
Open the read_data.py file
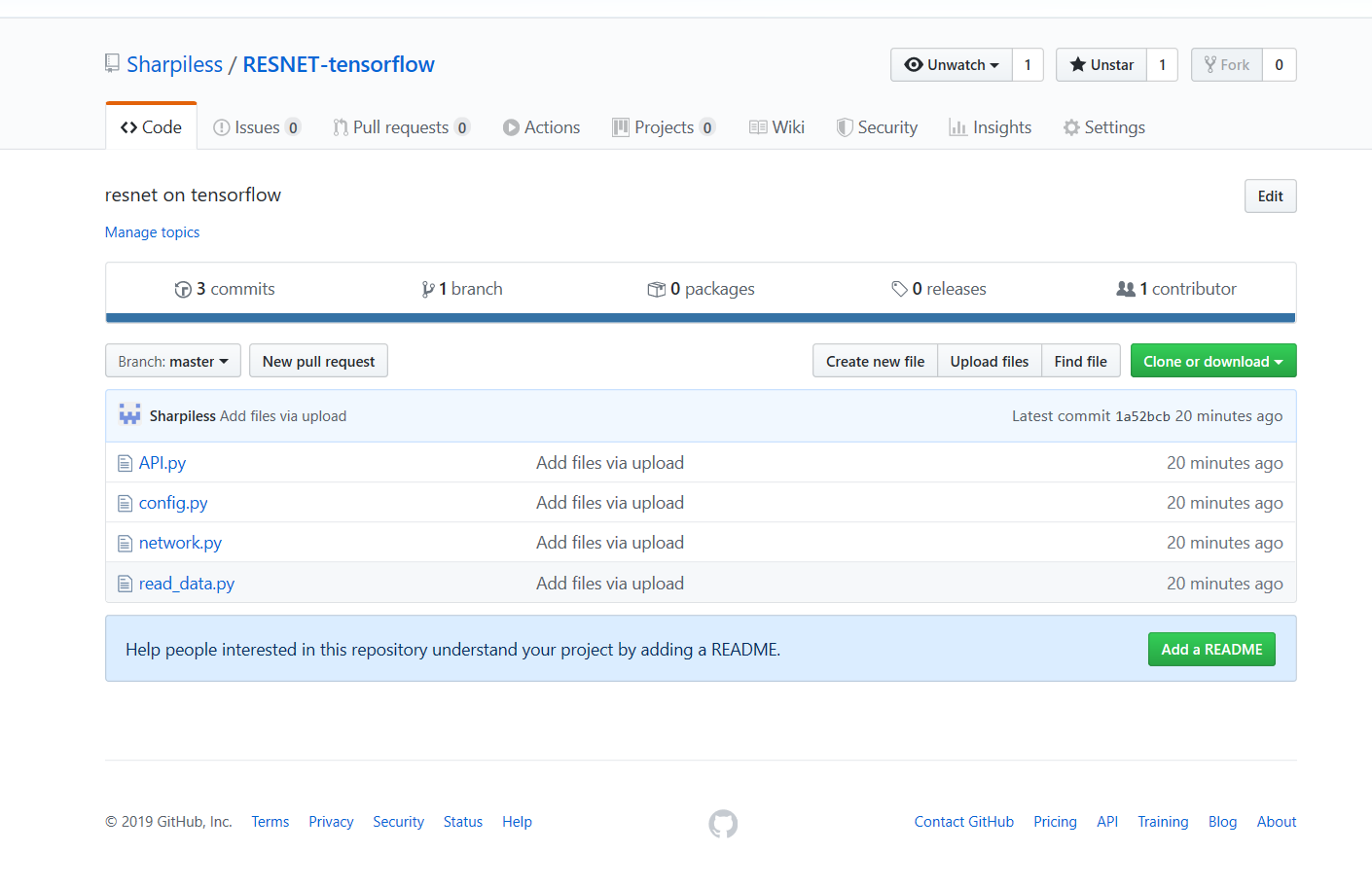click(187, 584)
